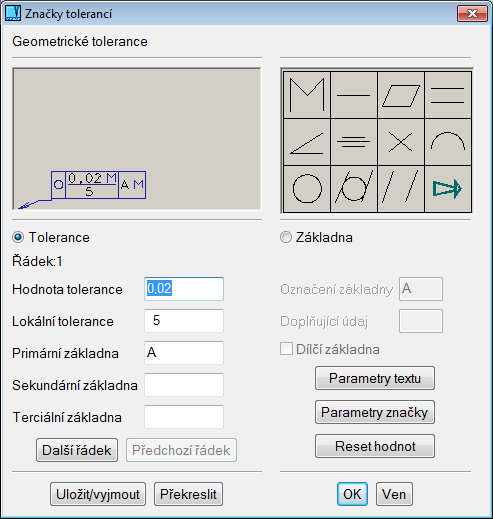Click the Doplňující údaj field
This screenshot has height=519, width=493.
pyautogui.click(x=421, y=321)
